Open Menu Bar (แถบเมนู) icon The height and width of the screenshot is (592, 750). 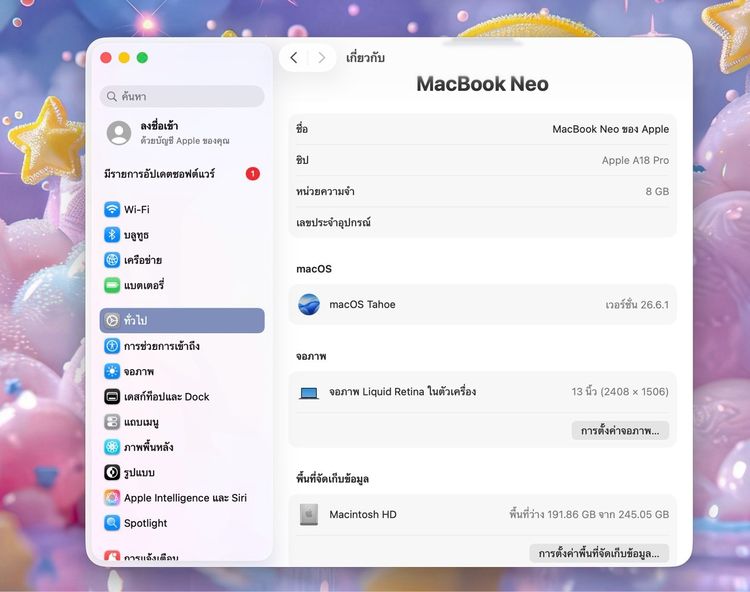pyautogui.click(x=112, y=422)
